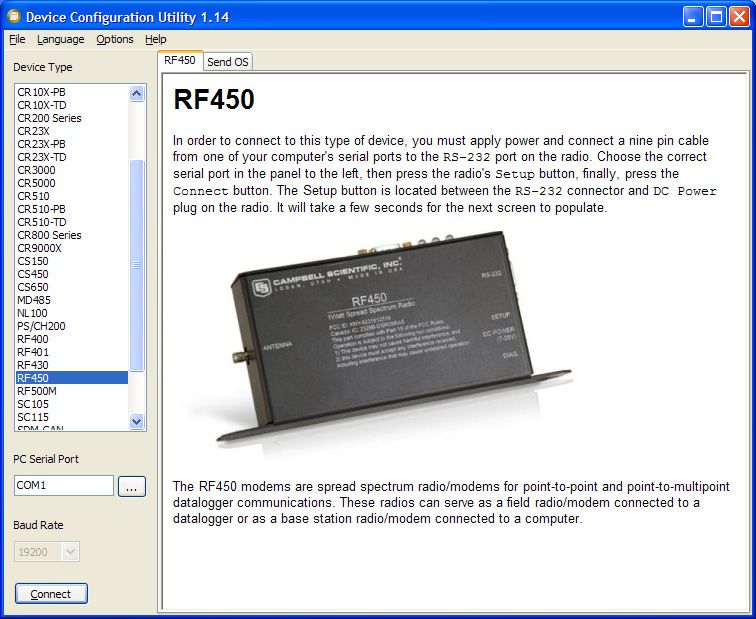Click the device list scroll down arrow

click(137, 421)
